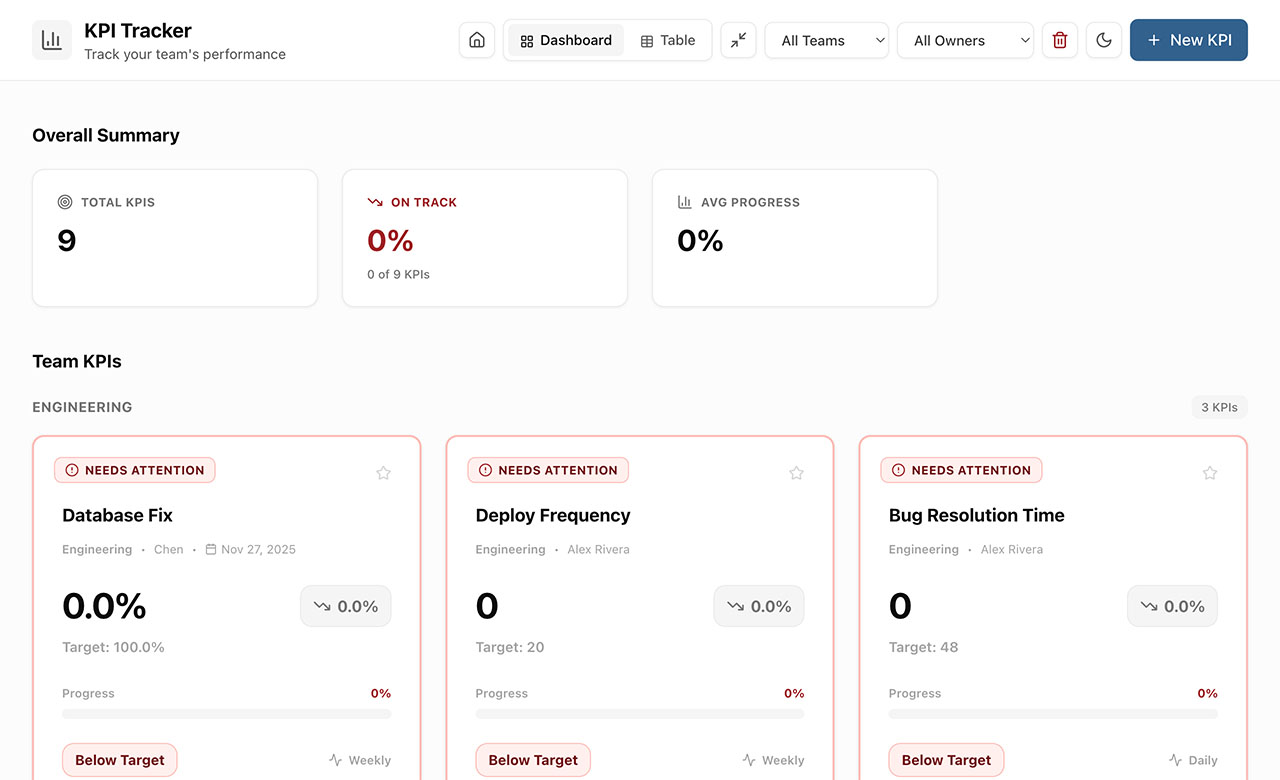Click the target icon beside Total KPIs

coord(63,201)
